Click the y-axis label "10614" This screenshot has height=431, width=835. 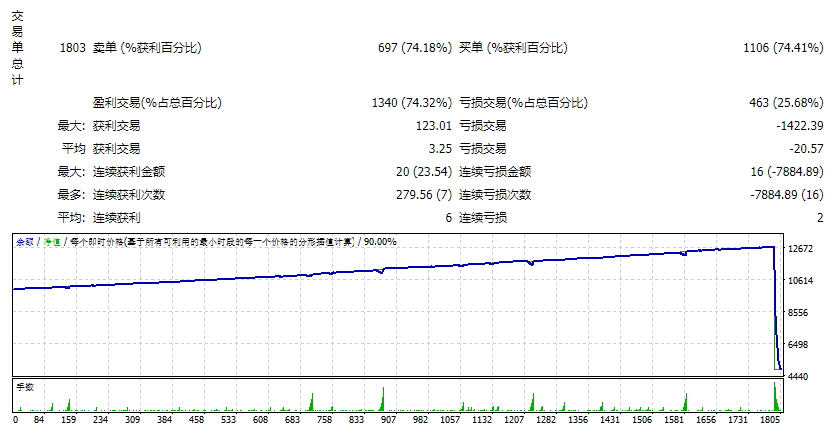click(800, 281)
